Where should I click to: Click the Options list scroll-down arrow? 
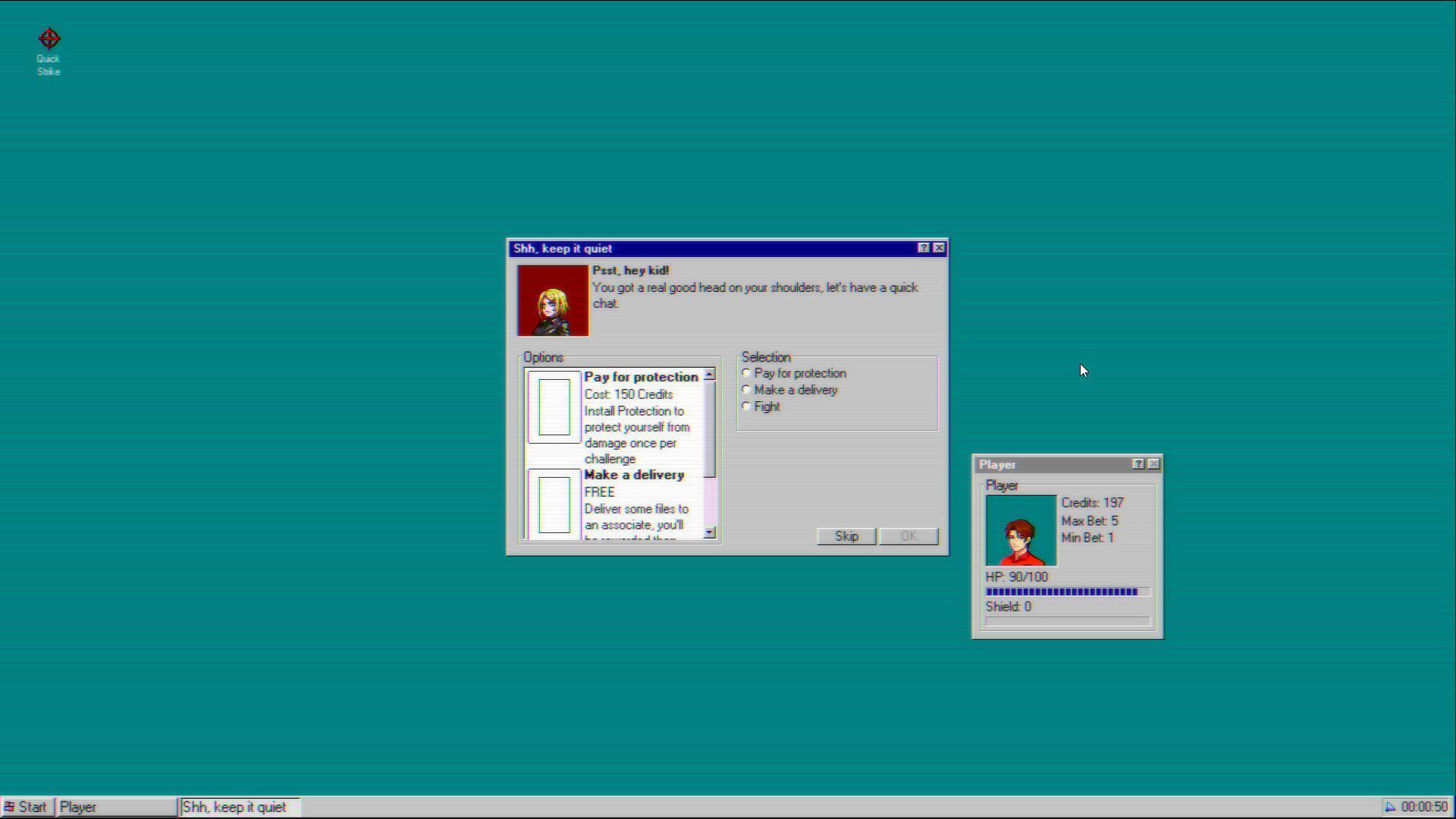[709, 533]
